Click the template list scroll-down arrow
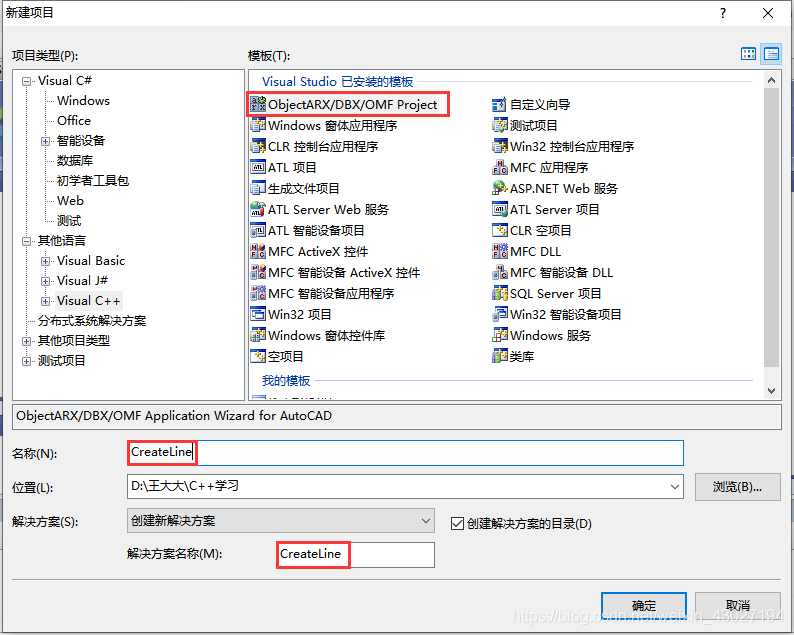Image resolution: width=794 pixels, height=635 pixels. pos(771,390)
